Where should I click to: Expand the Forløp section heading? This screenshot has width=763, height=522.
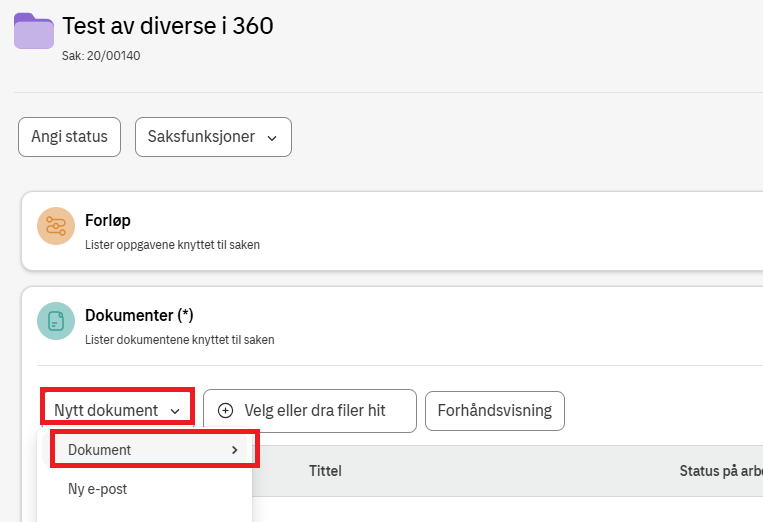click(x=108, y=220)
